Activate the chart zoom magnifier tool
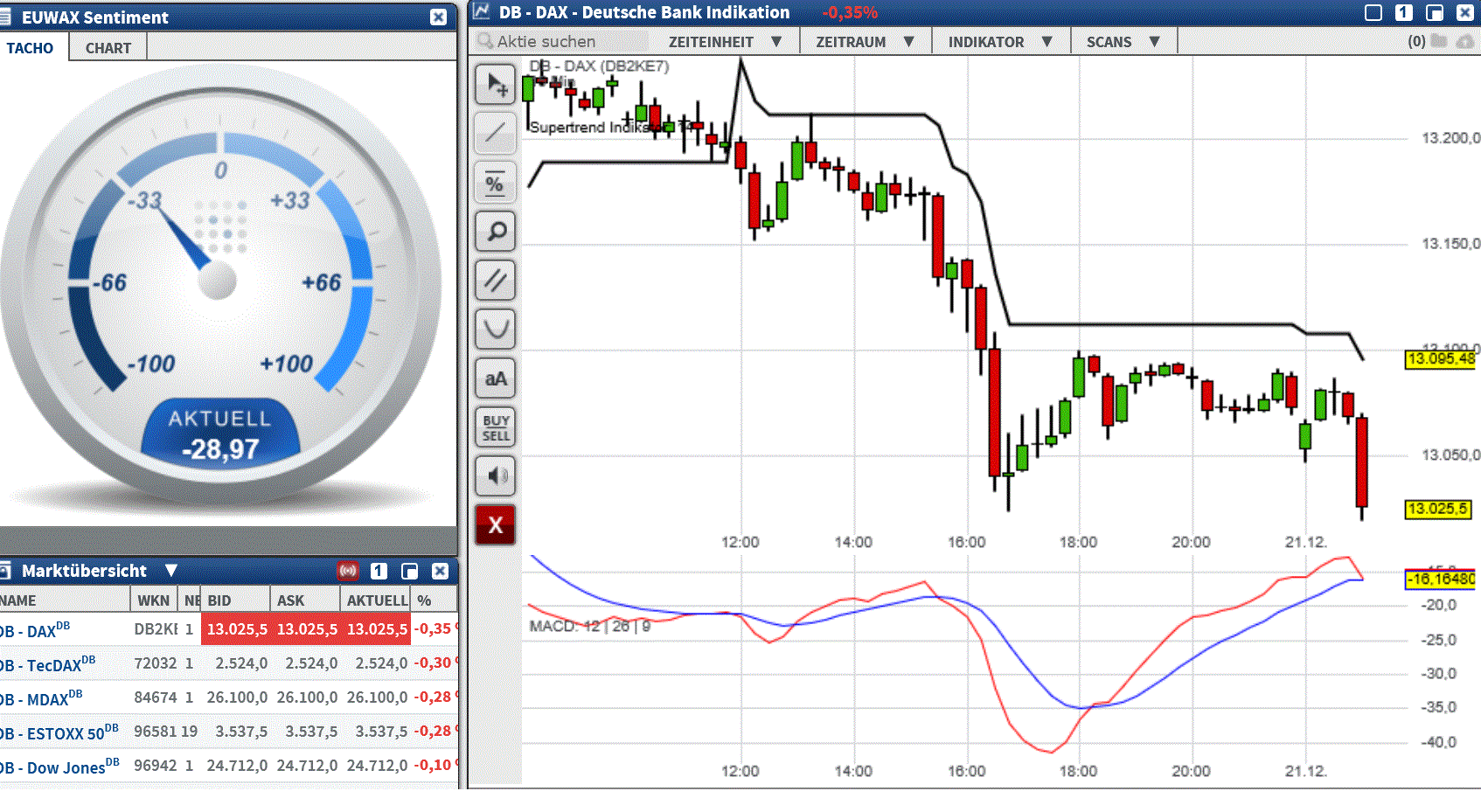The image size is (1481, 812). pos(495,232)
